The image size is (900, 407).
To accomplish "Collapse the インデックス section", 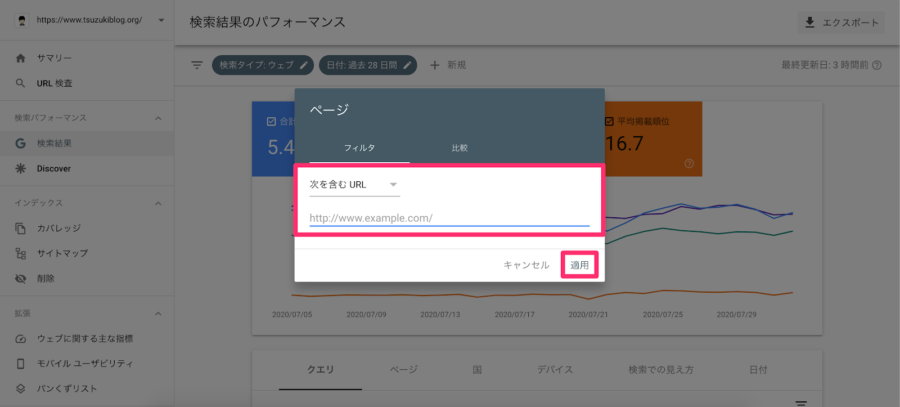I will (x=158, y=203).
